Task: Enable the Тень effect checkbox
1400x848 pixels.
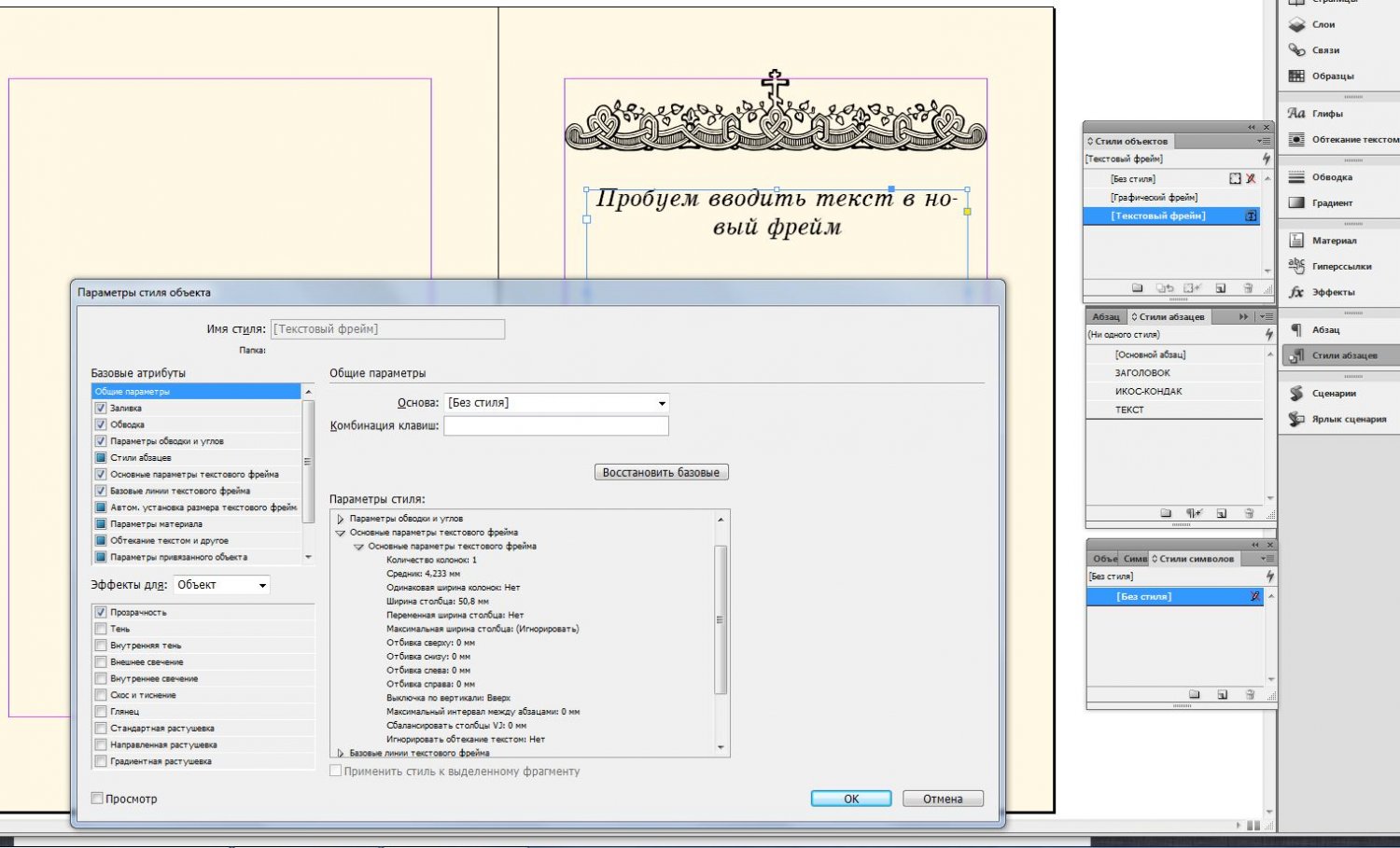Action: coord(101,629)
